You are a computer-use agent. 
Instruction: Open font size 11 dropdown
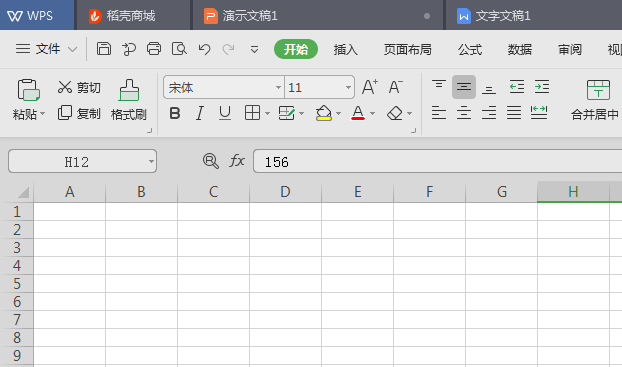tap(348, 87)
